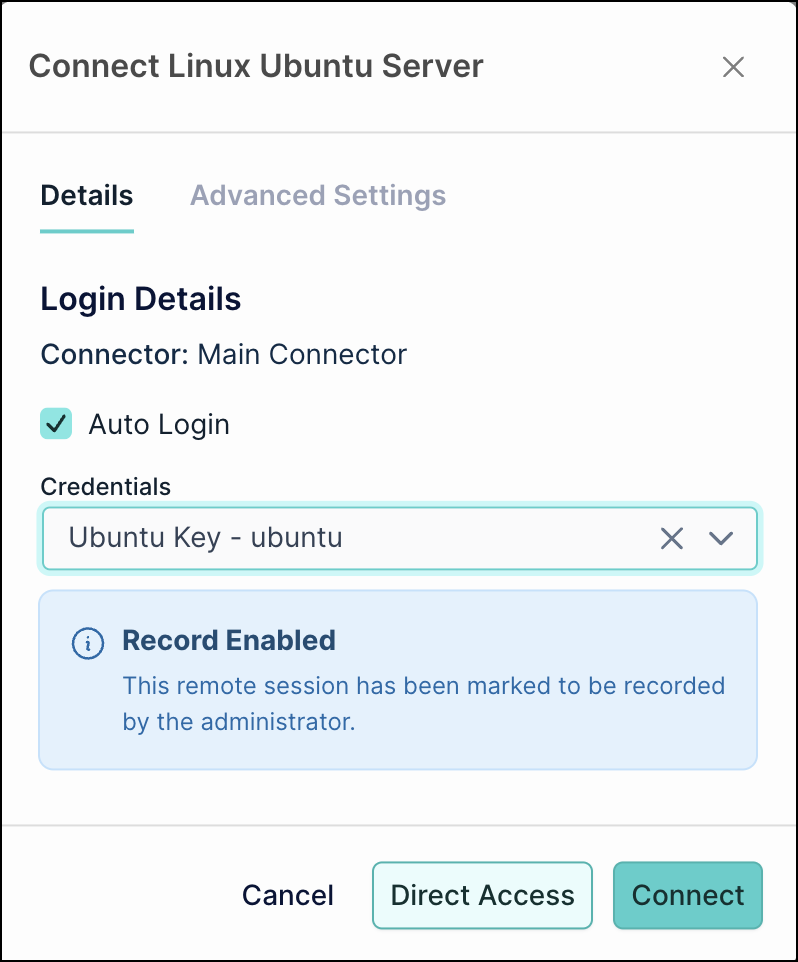Switch to the Details tab
Image resolution: width=798 pixels, height=962 pixels.
pyautogui.click(x=87, y=195)
